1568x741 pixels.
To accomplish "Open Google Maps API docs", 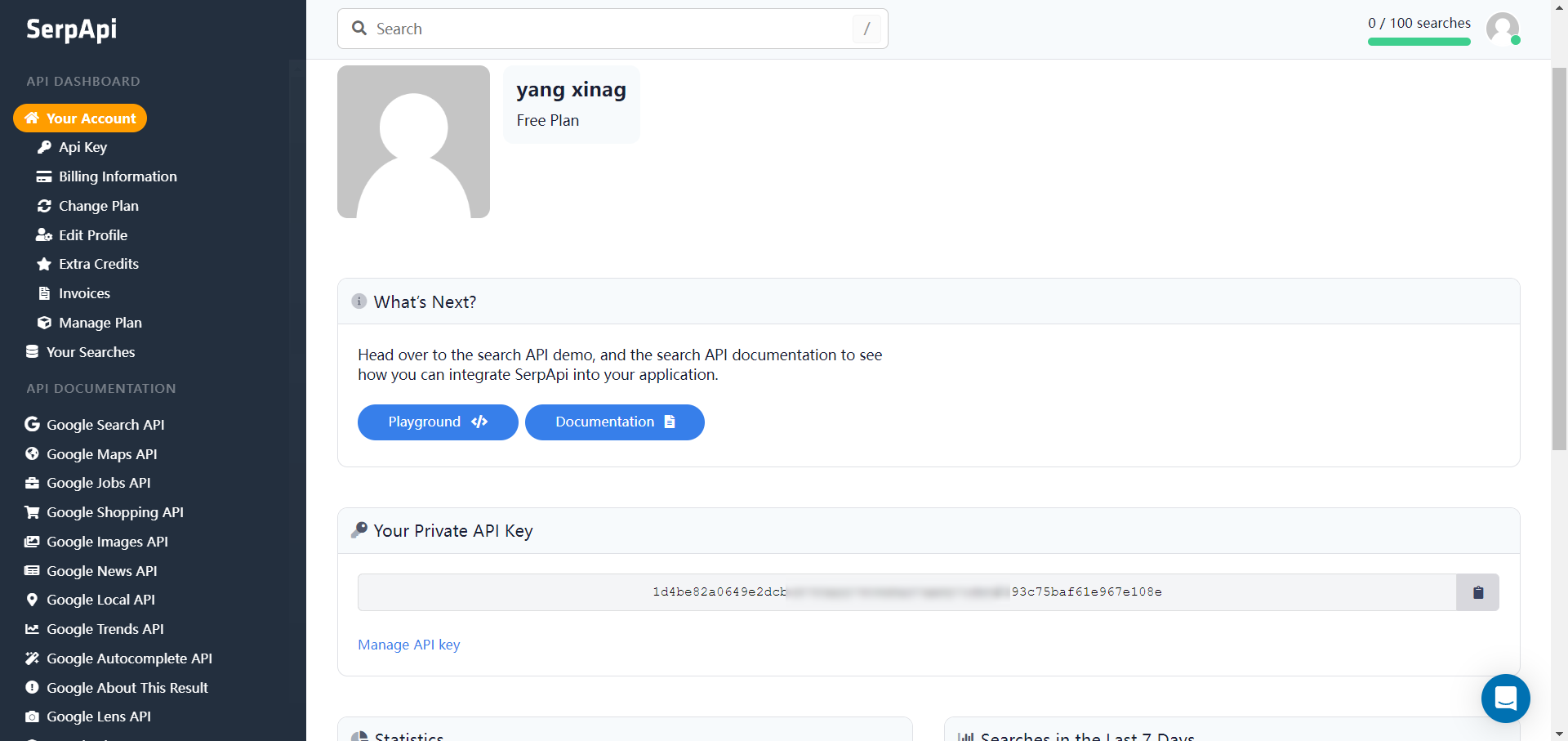I will [x=102, y=454].
